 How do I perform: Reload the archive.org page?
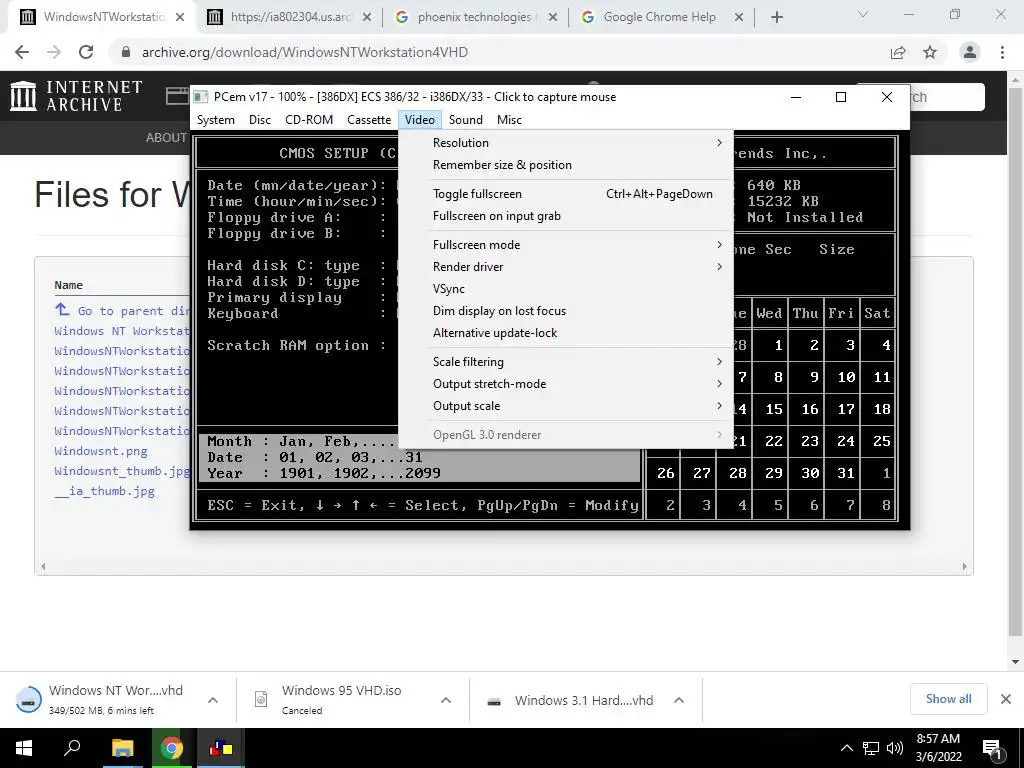(x=86, y=52)
